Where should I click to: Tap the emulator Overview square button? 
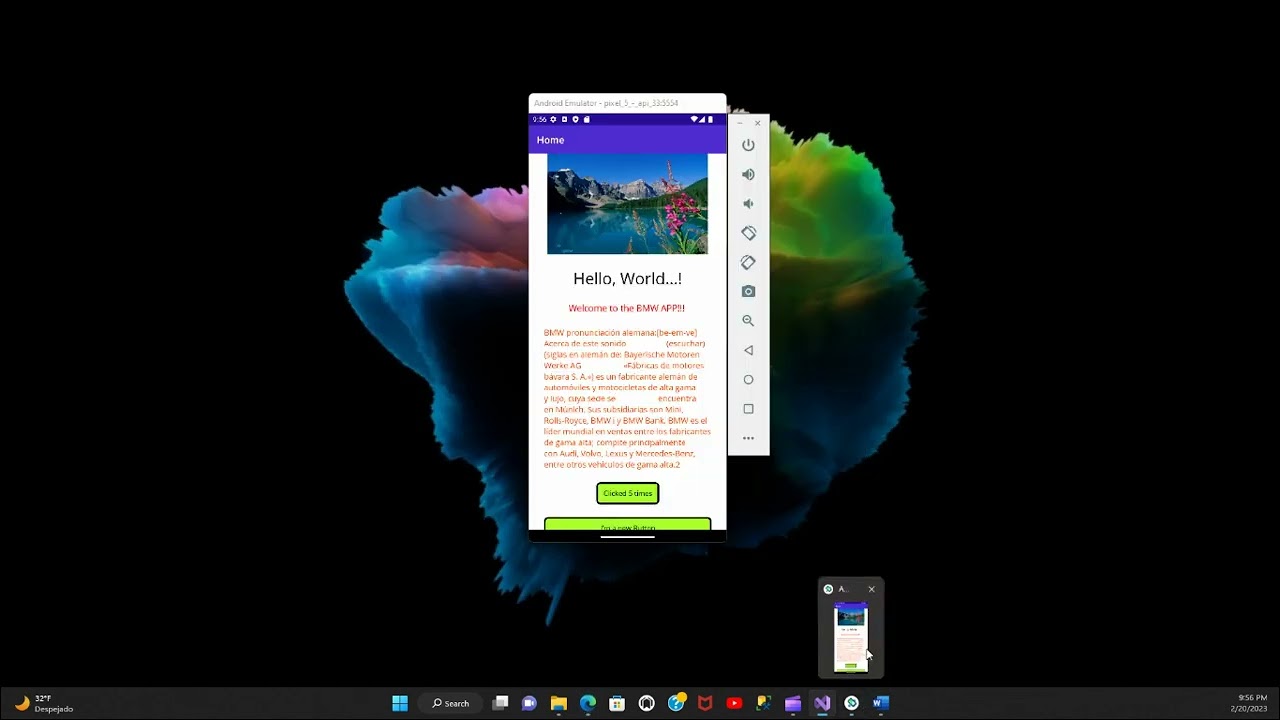(748, 409)
